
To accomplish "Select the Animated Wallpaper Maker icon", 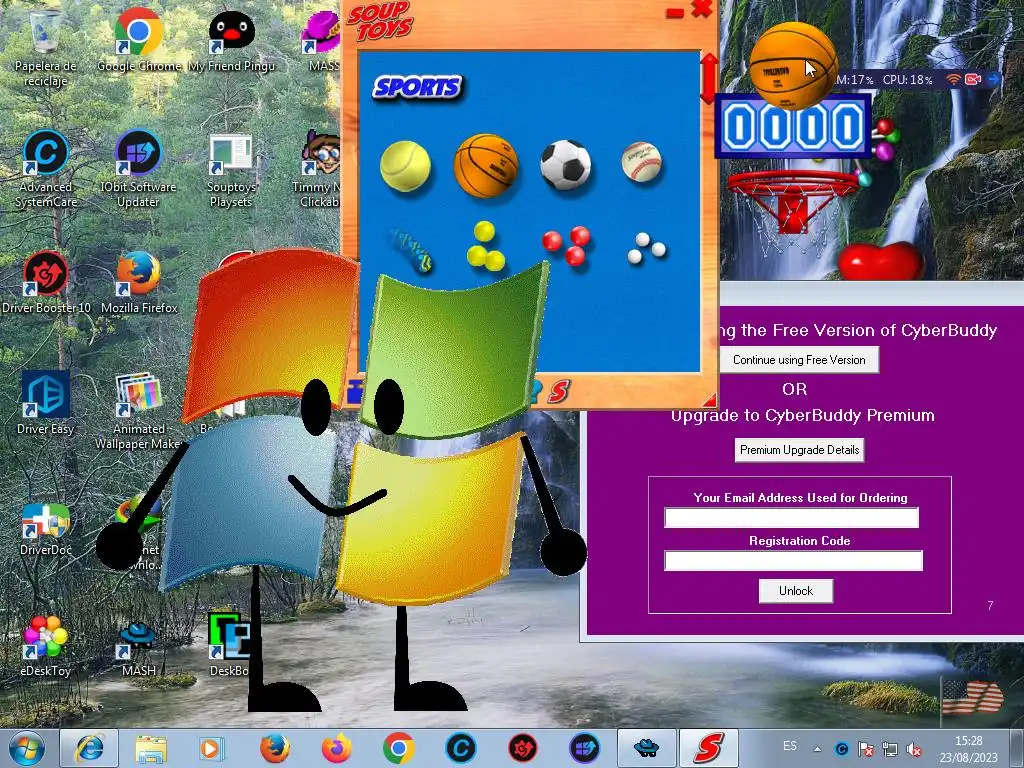I will coord(138,411).
